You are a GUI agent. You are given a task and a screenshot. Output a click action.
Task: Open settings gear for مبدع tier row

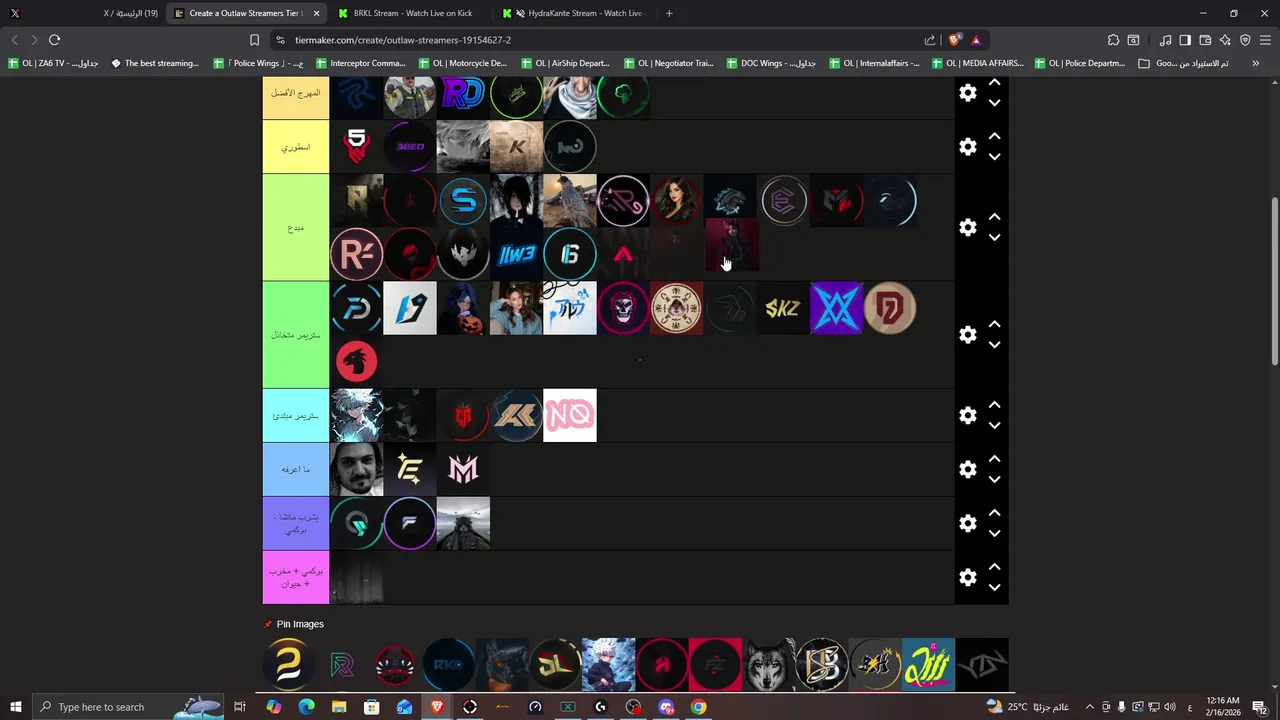[968, 228]
